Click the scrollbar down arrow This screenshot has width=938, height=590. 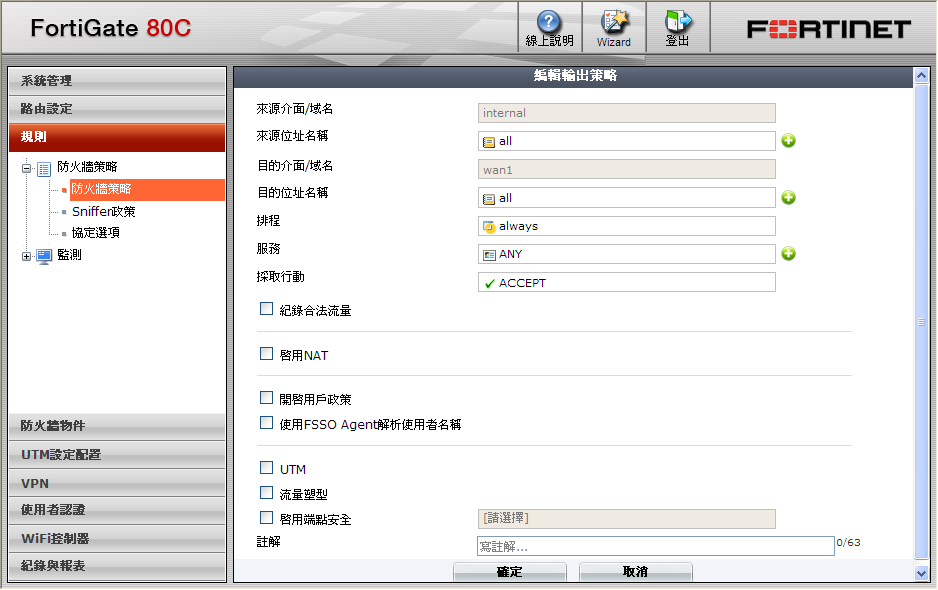(x=921, y=573)
